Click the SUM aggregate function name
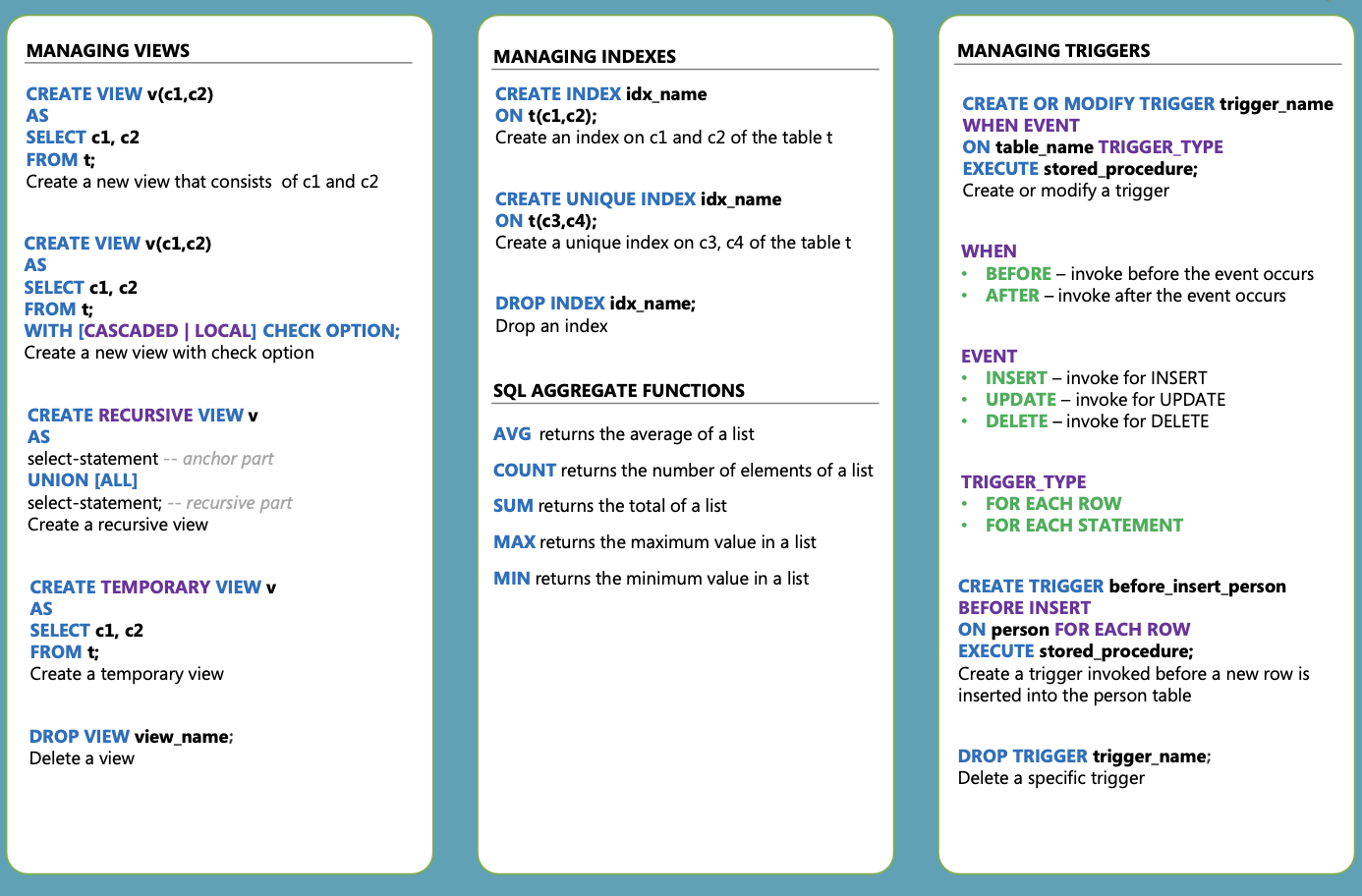The height and width of the screenshot is (896, 1362). tap(513, 505)
